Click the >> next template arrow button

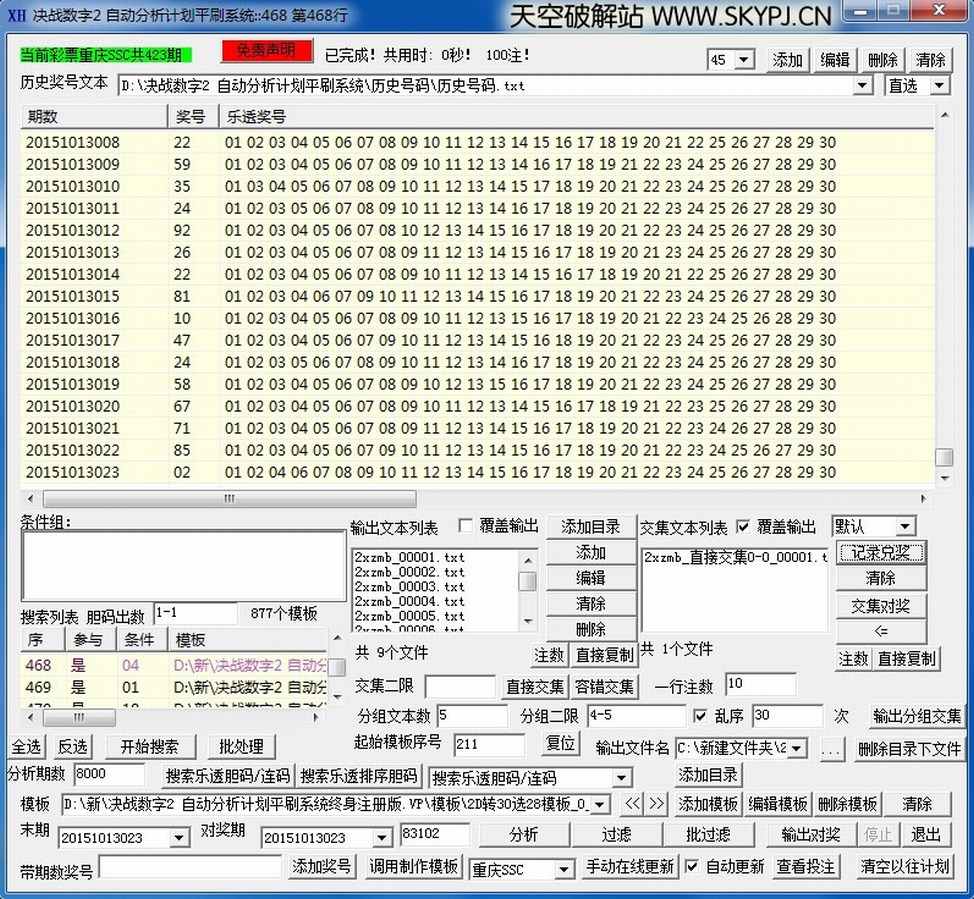coord(656,804)
